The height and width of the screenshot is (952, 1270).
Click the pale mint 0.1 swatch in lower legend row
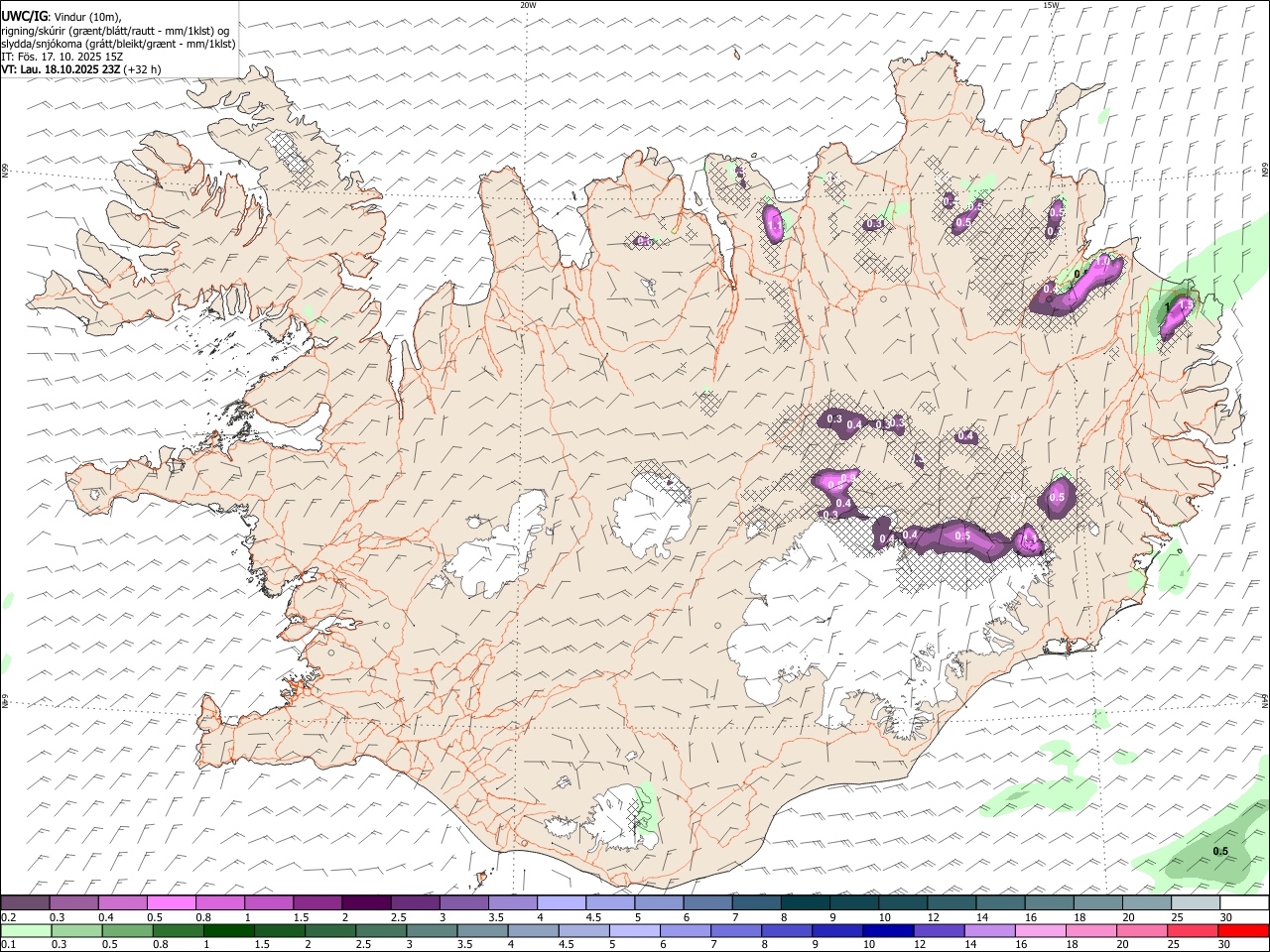tap(27, 931)
